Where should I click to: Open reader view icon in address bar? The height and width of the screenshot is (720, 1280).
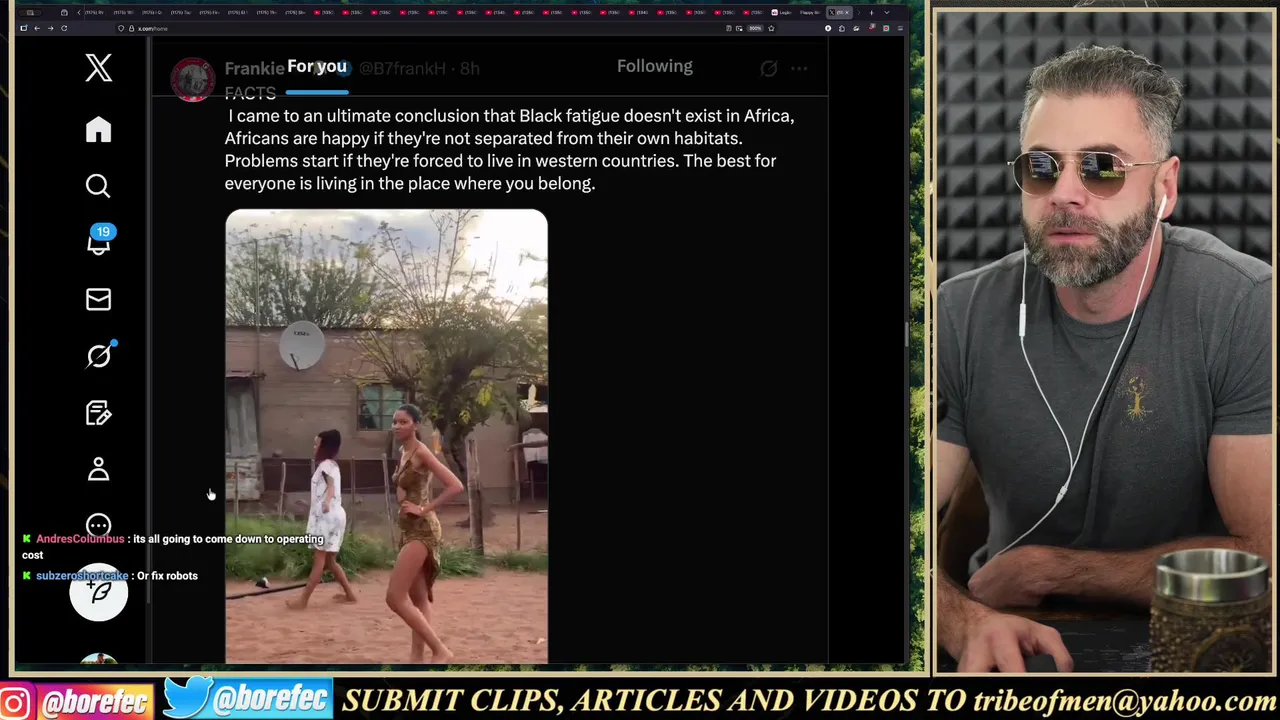(729, 28)
